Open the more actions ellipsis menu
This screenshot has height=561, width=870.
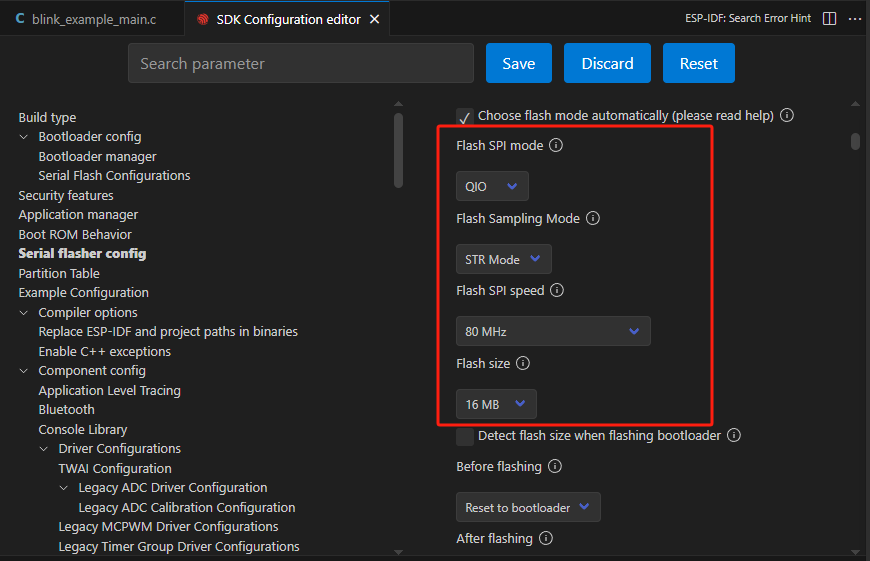pyautogui.click(x=855, y=19)
